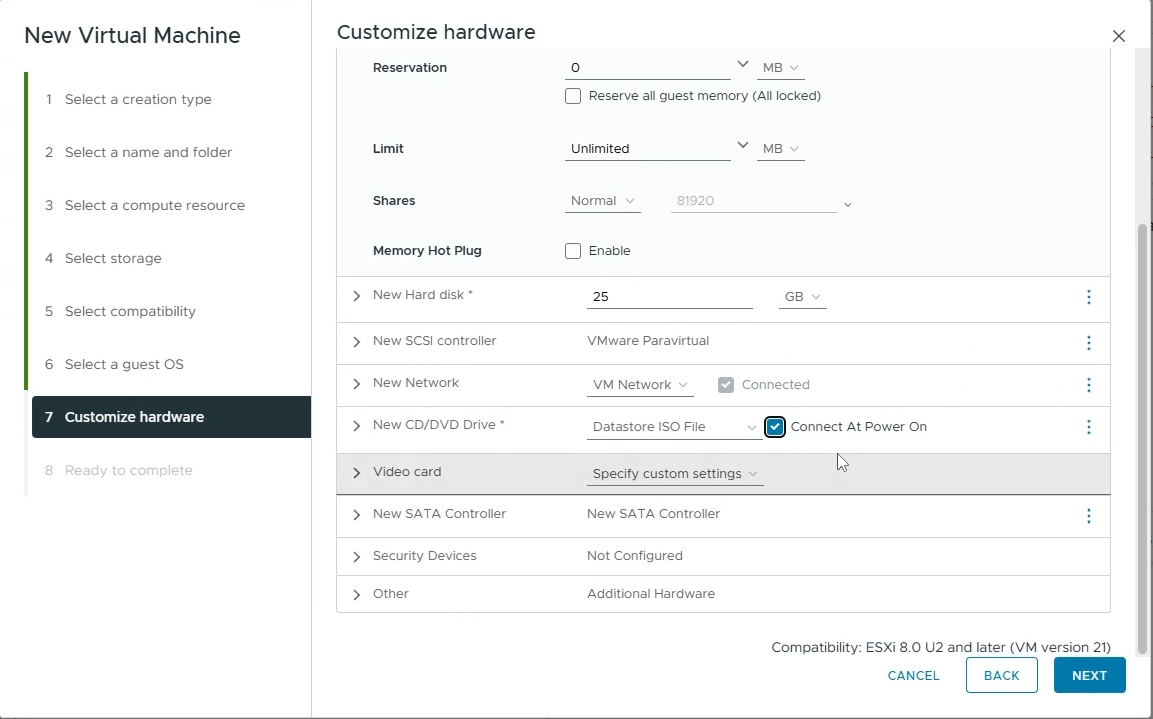Click the CANCEL button
Image resolution: width=1153 pixels, height=719 pixels.
click(x=913, y=675)
